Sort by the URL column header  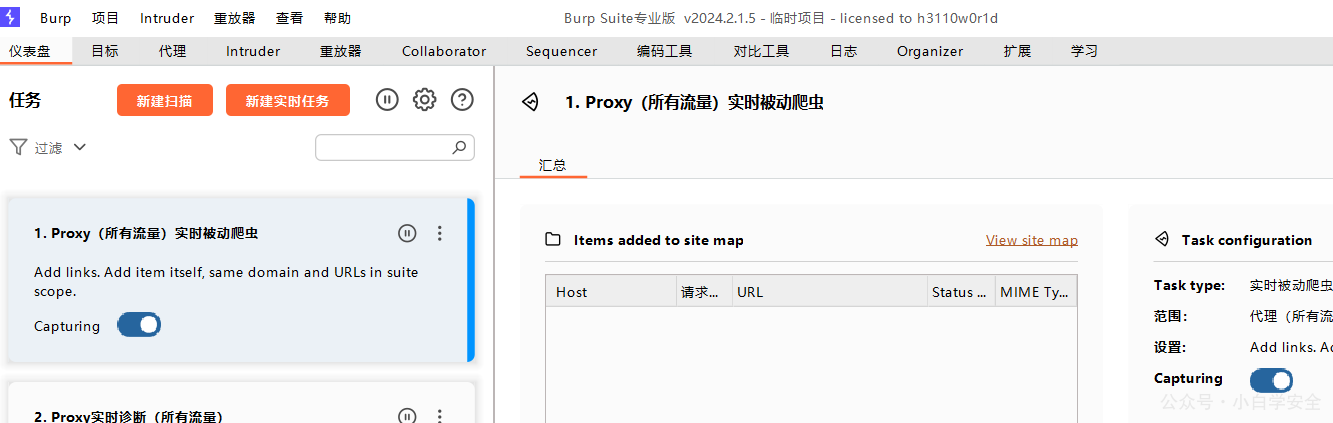(830, 291)
